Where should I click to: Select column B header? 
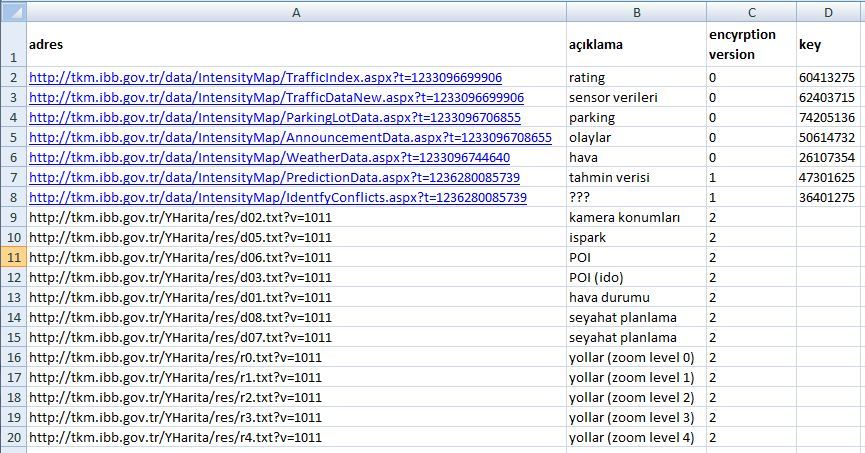637,12
